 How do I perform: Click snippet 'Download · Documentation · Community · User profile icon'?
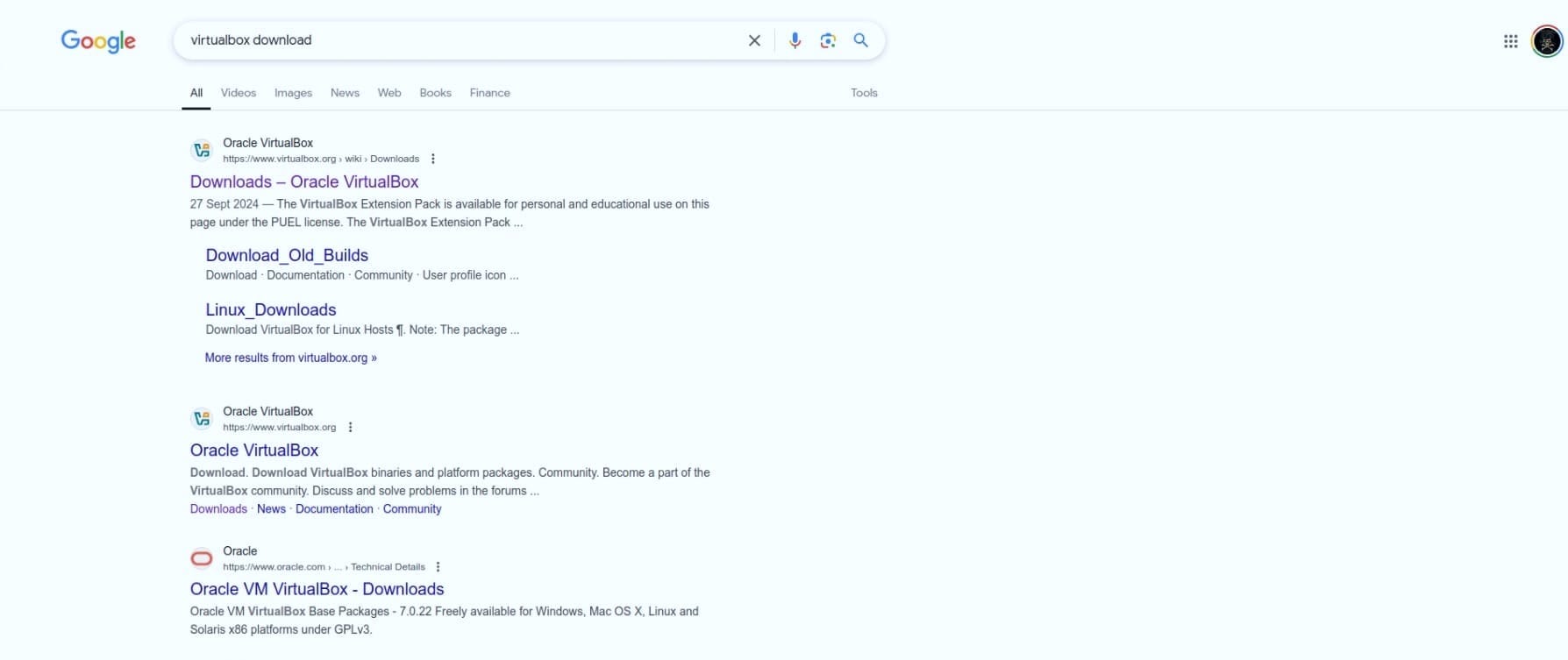pyautogui.click(x=362, y=275)
